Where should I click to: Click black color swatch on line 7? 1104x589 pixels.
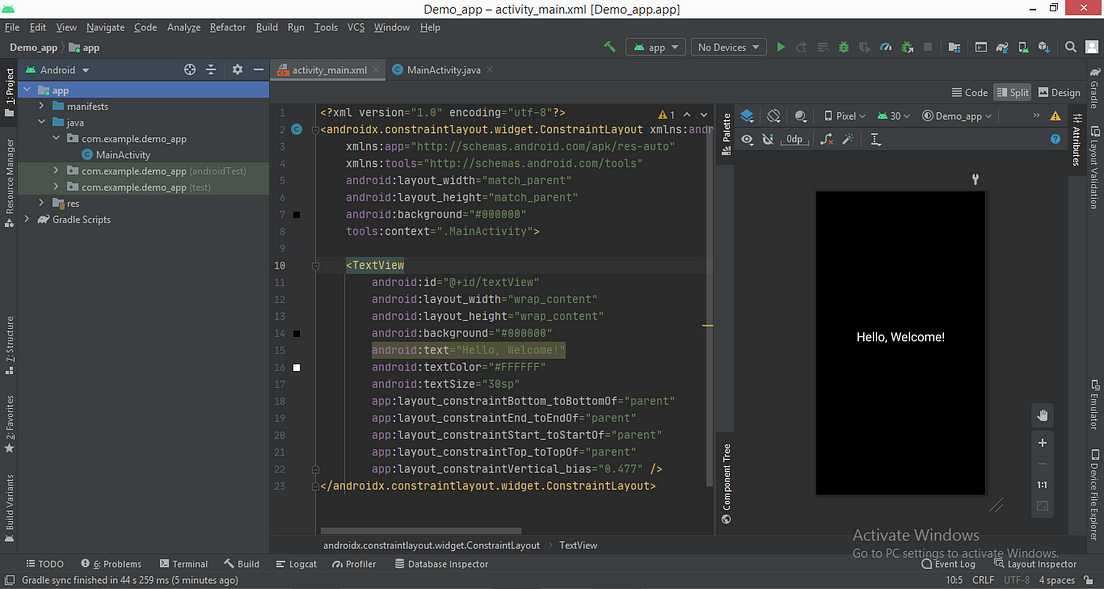(296, 215)
